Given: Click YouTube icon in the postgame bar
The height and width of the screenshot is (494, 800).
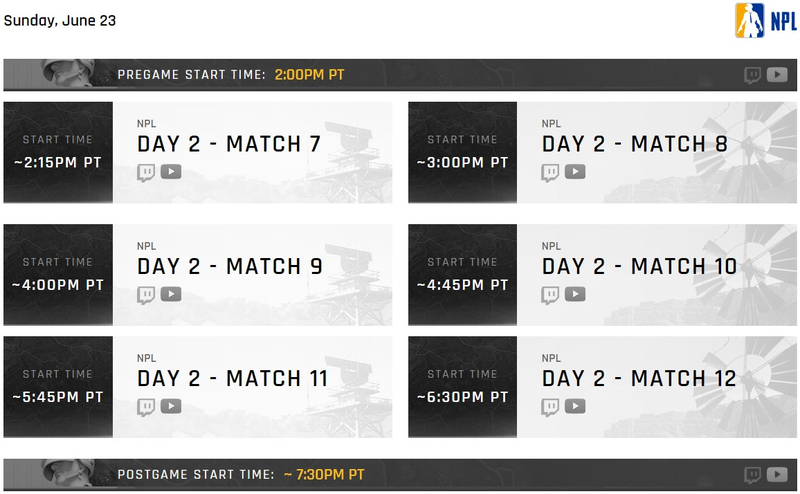Looking at the screenshot, I should (777, 475).
